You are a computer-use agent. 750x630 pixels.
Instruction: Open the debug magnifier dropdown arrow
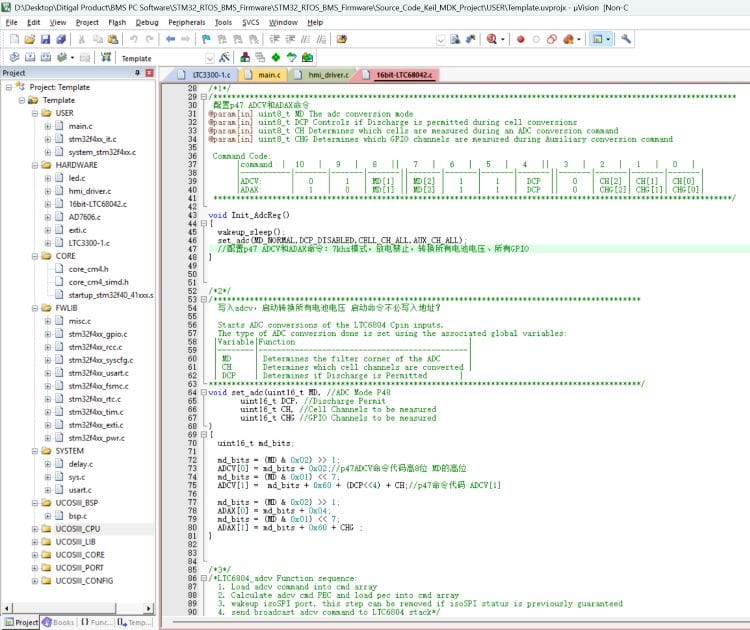pyautogui.click(x=502, y=39)
